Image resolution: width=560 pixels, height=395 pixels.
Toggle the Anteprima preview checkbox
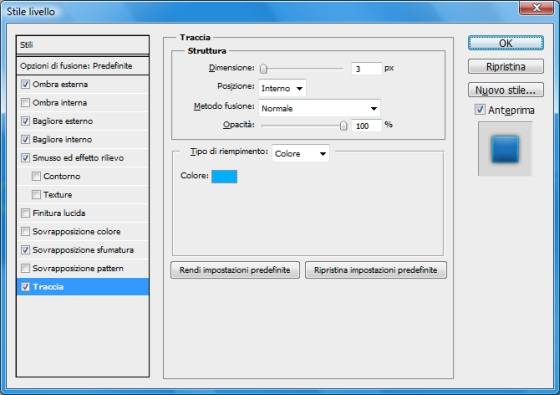[x=480, y=110]
